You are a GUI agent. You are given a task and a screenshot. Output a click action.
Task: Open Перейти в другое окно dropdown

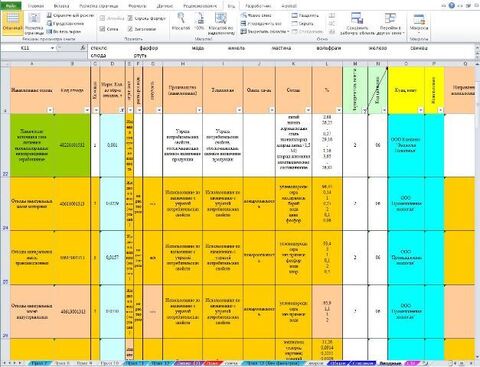click(390, 24)
